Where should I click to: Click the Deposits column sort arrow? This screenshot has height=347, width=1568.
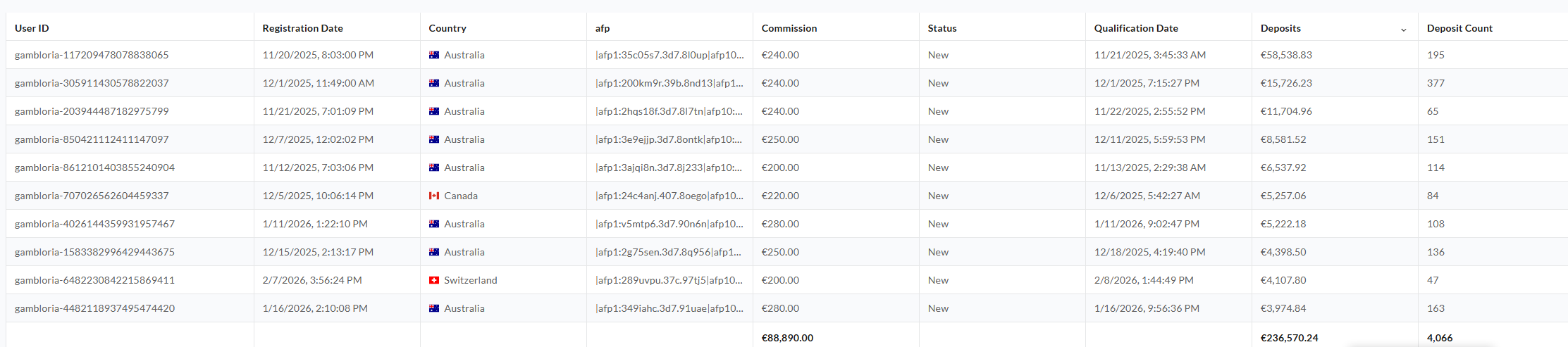point(1403,30)
